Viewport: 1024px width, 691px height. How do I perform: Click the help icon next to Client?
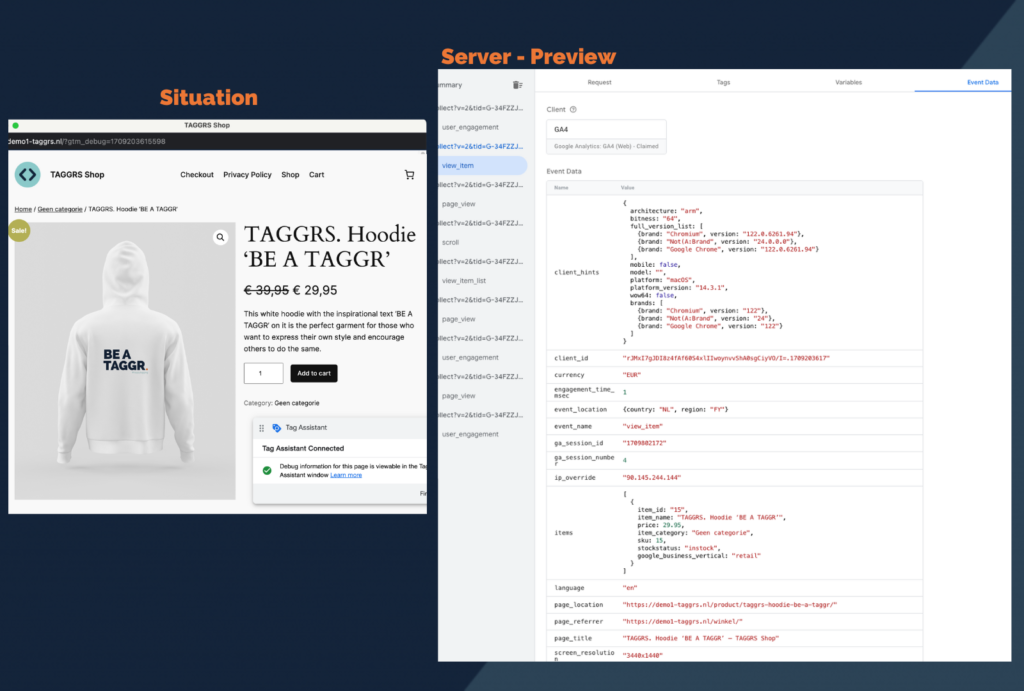click(573, 110)
